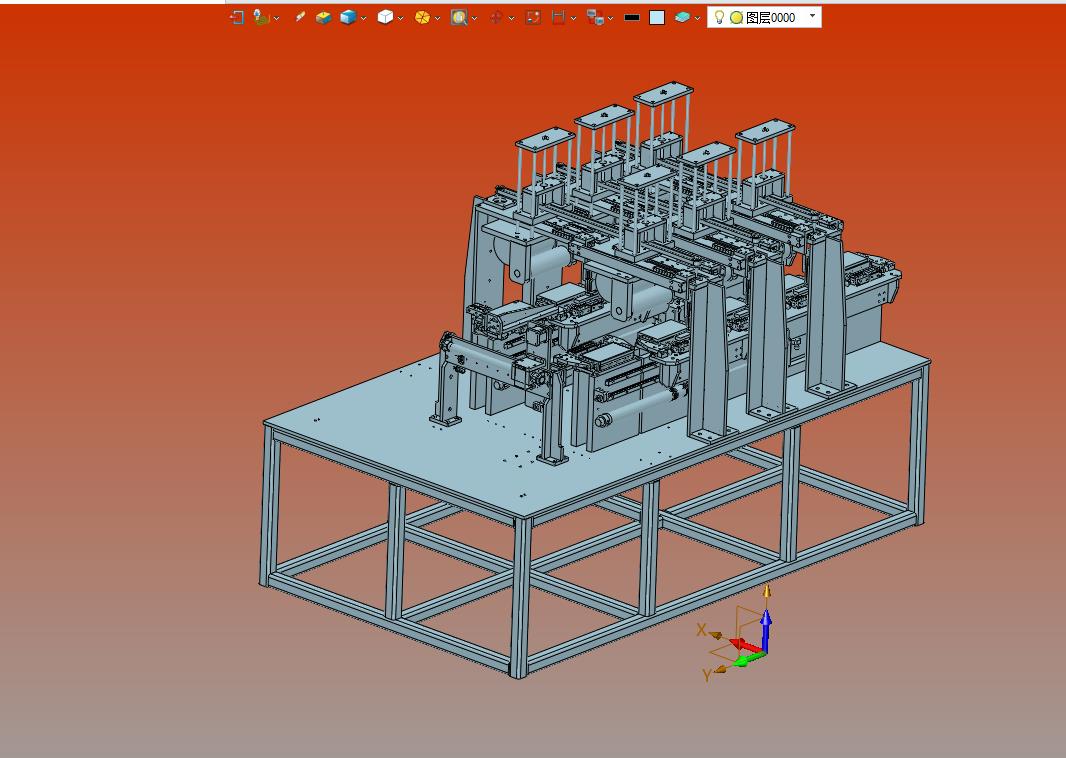This screenshot has width=1066, height=758.
Task: Open the 图层0000 layer combo box arrow
Action: [x=812, y=16]
